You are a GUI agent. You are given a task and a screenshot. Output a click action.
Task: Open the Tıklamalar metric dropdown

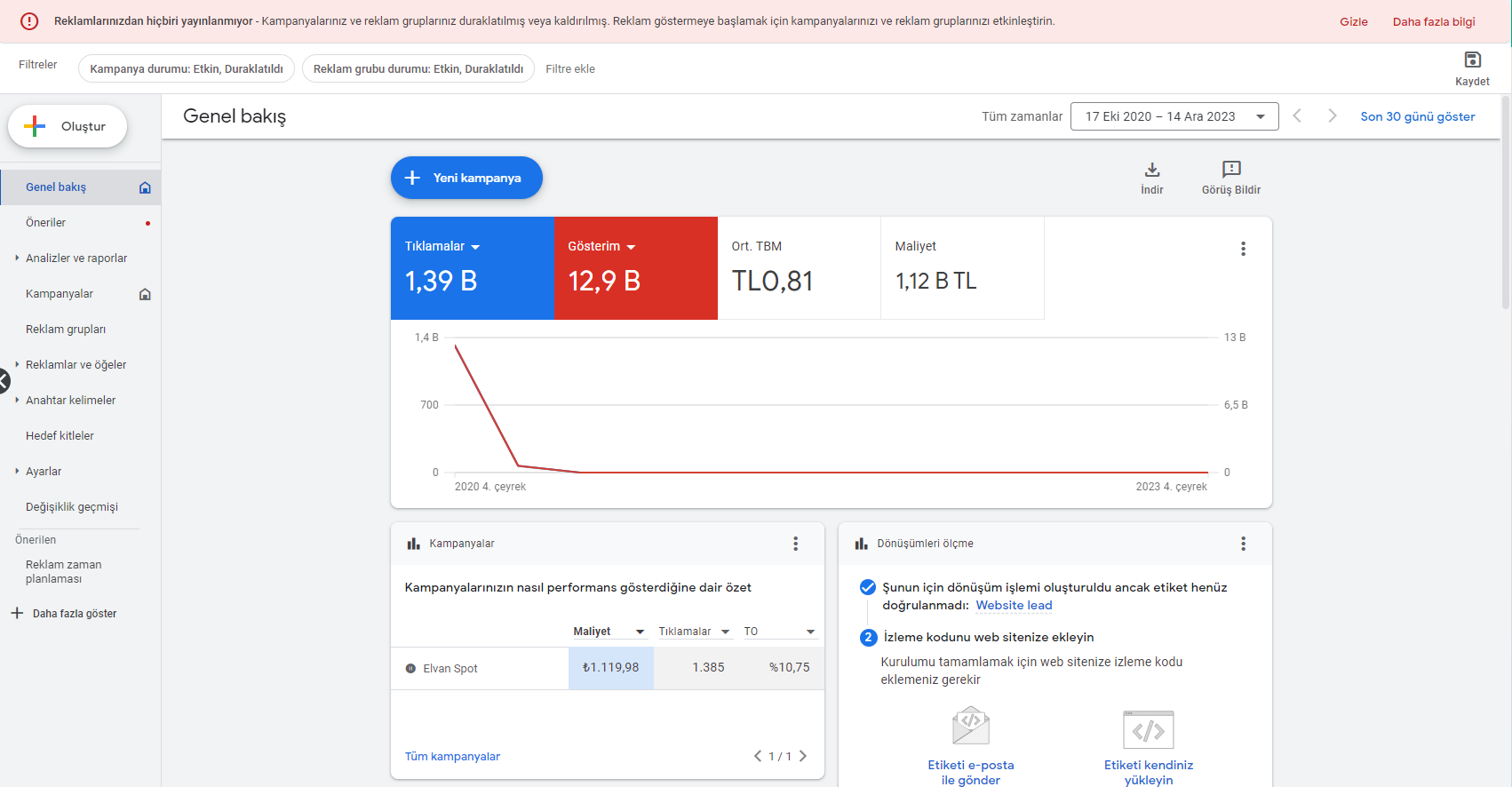(475, 247)
